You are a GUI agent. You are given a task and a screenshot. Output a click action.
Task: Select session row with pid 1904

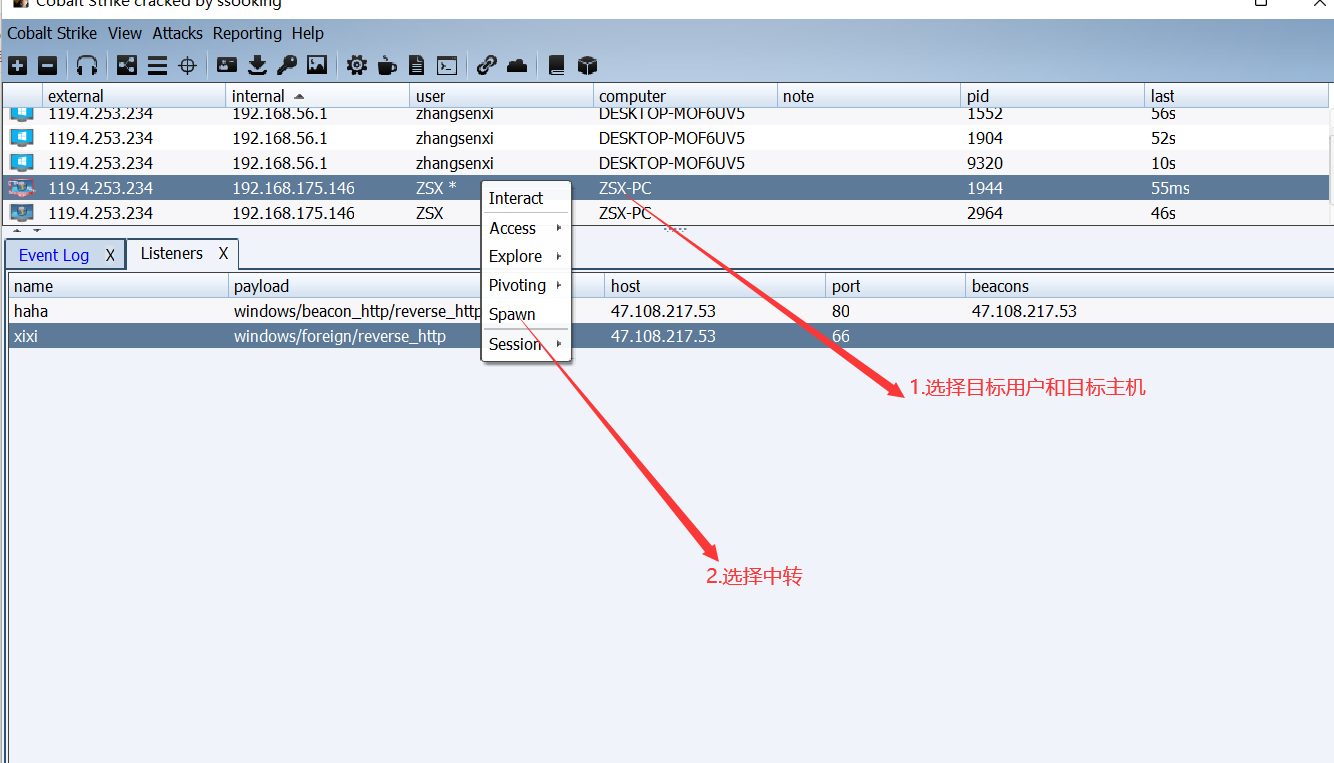665,138
